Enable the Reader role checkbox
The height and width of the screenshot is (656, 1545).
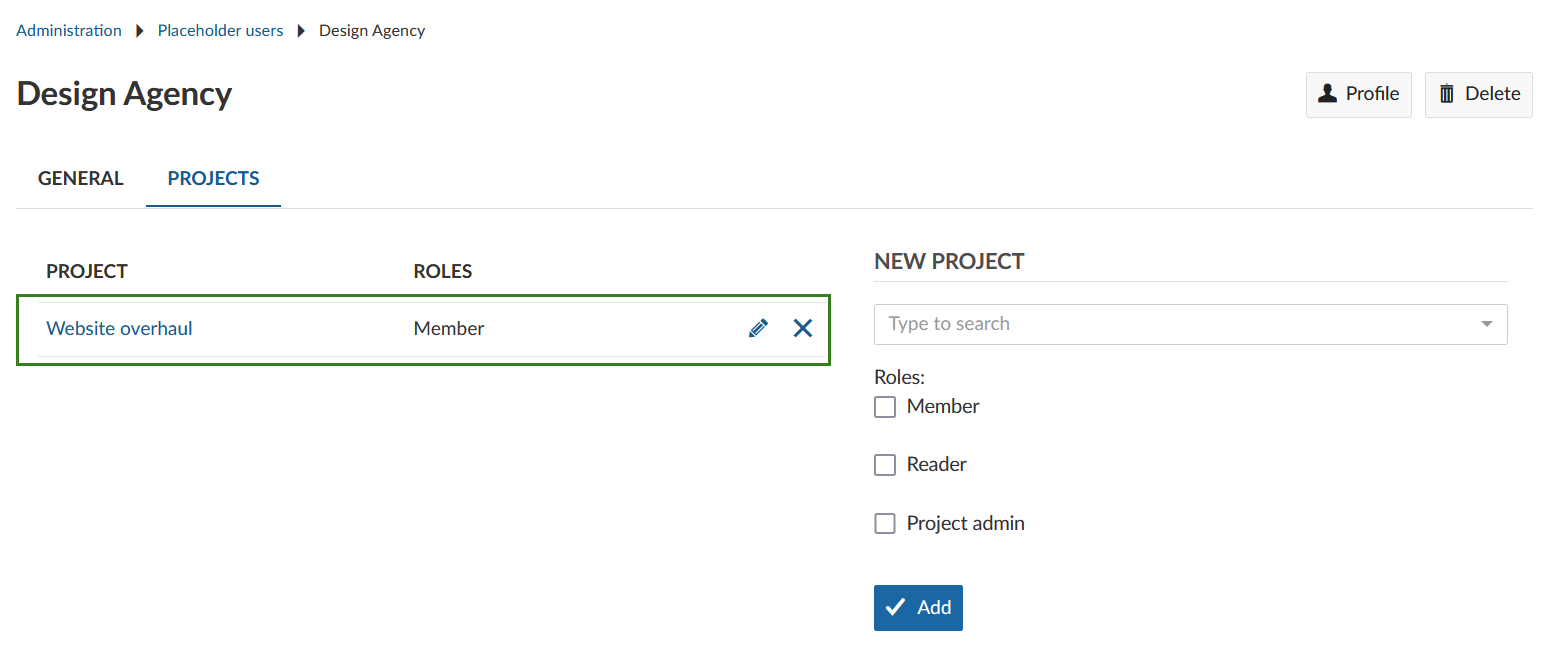[885, 465]
